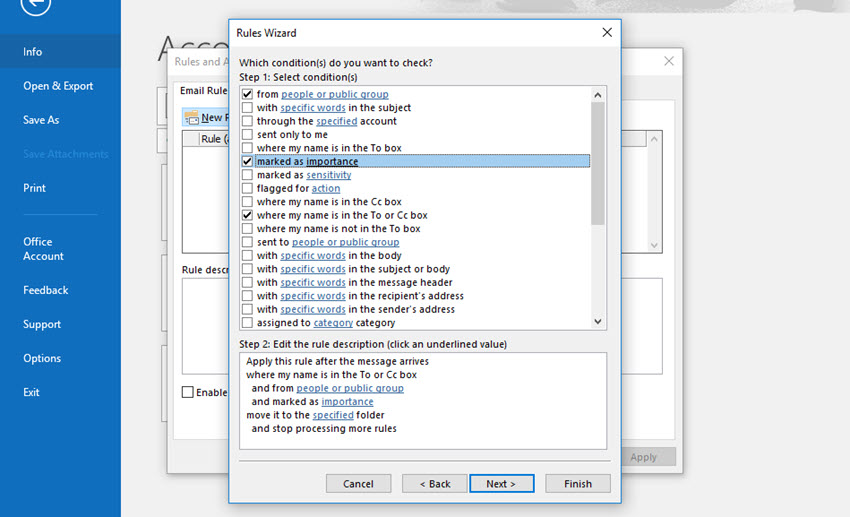The height and width of the screenshot is (517, 850).
Task: Close the Rules and Alerts window
Action: pyautogui.click(x=669, y=61)
